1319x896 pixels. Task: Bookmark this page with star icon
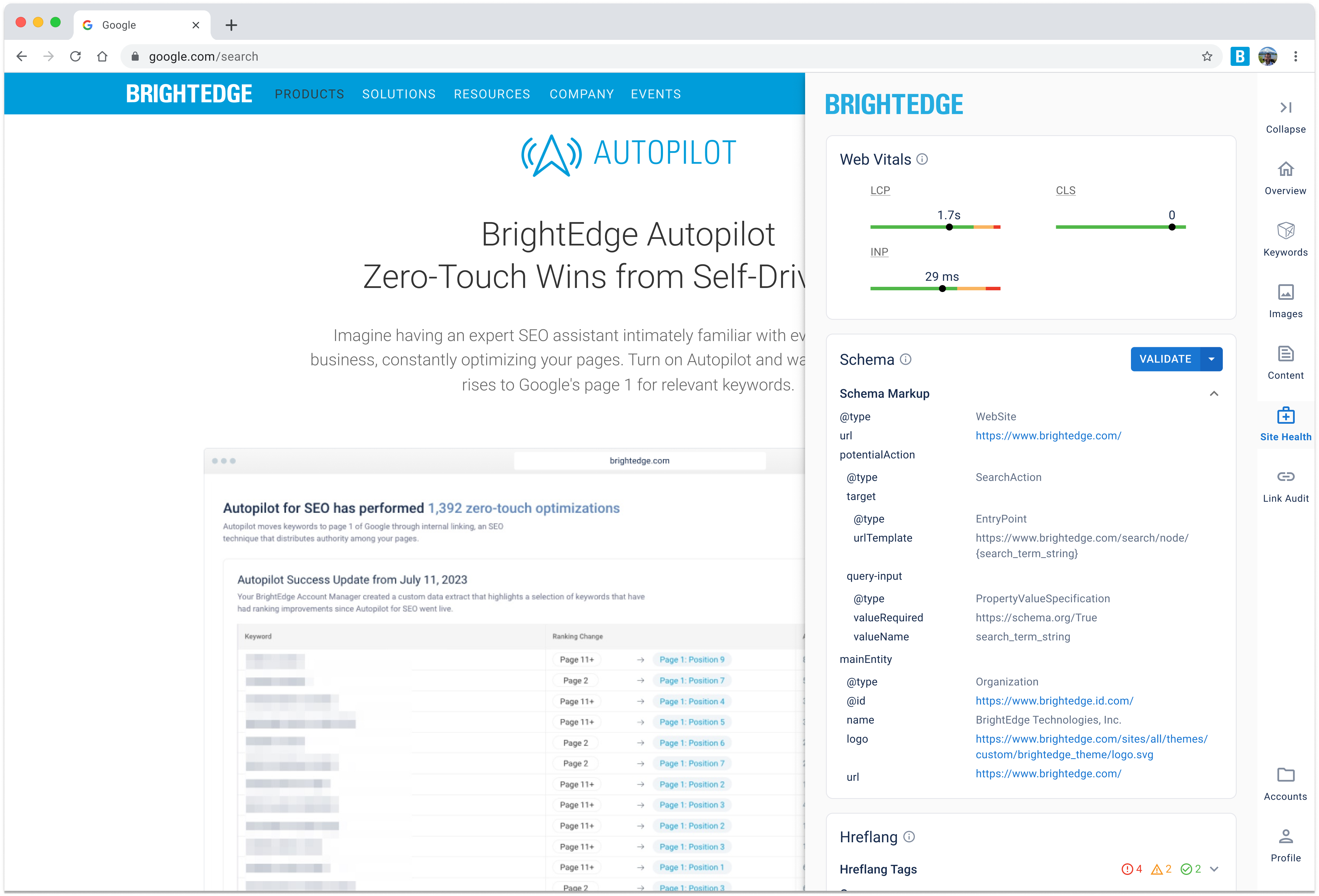coord(1207,56)
